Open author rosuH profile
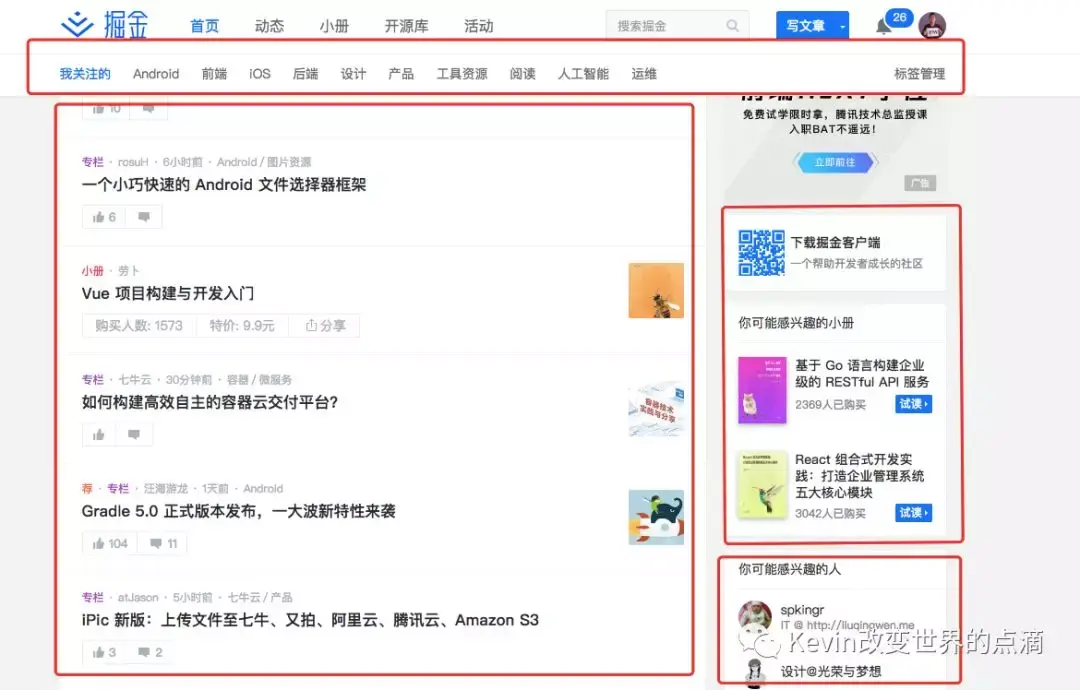1080x690 pixels. click(x=133, y=162)
